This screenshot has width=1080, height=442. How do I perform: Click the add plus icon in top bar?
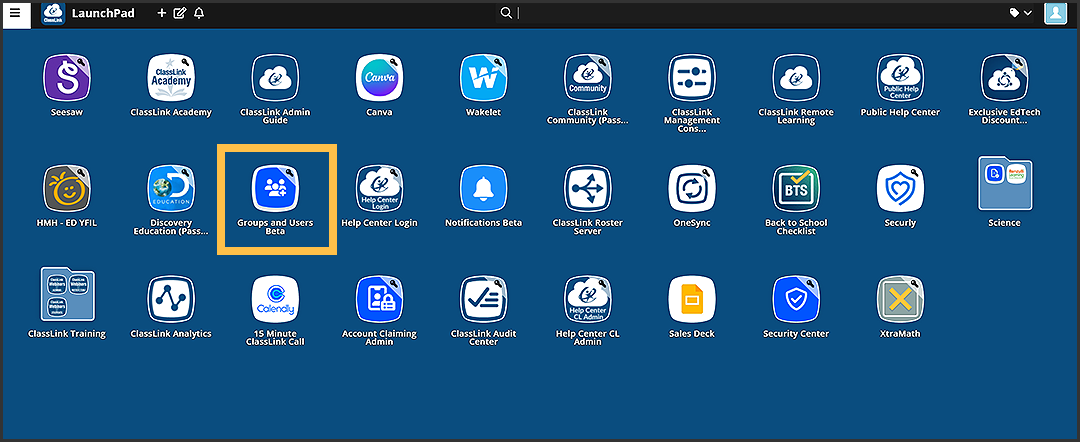tap(162, 13)
